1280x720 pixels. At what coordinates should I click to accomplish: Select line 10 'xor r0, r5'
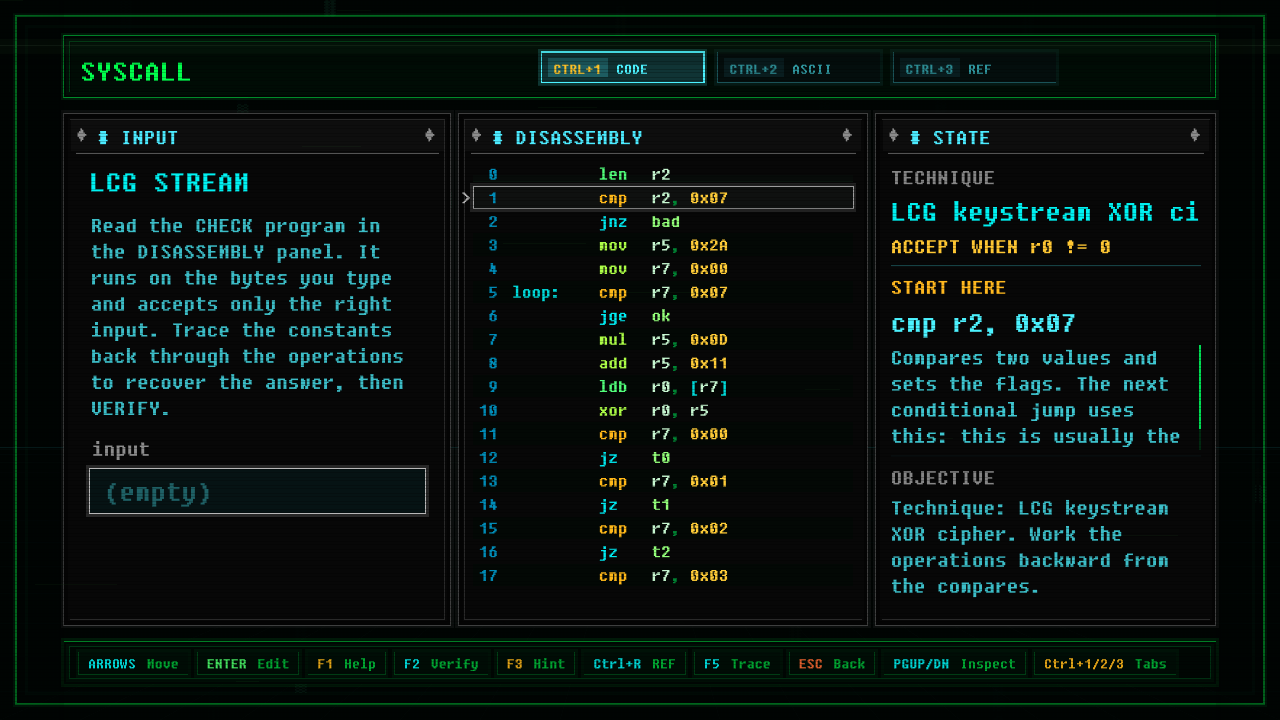(663, 411)
